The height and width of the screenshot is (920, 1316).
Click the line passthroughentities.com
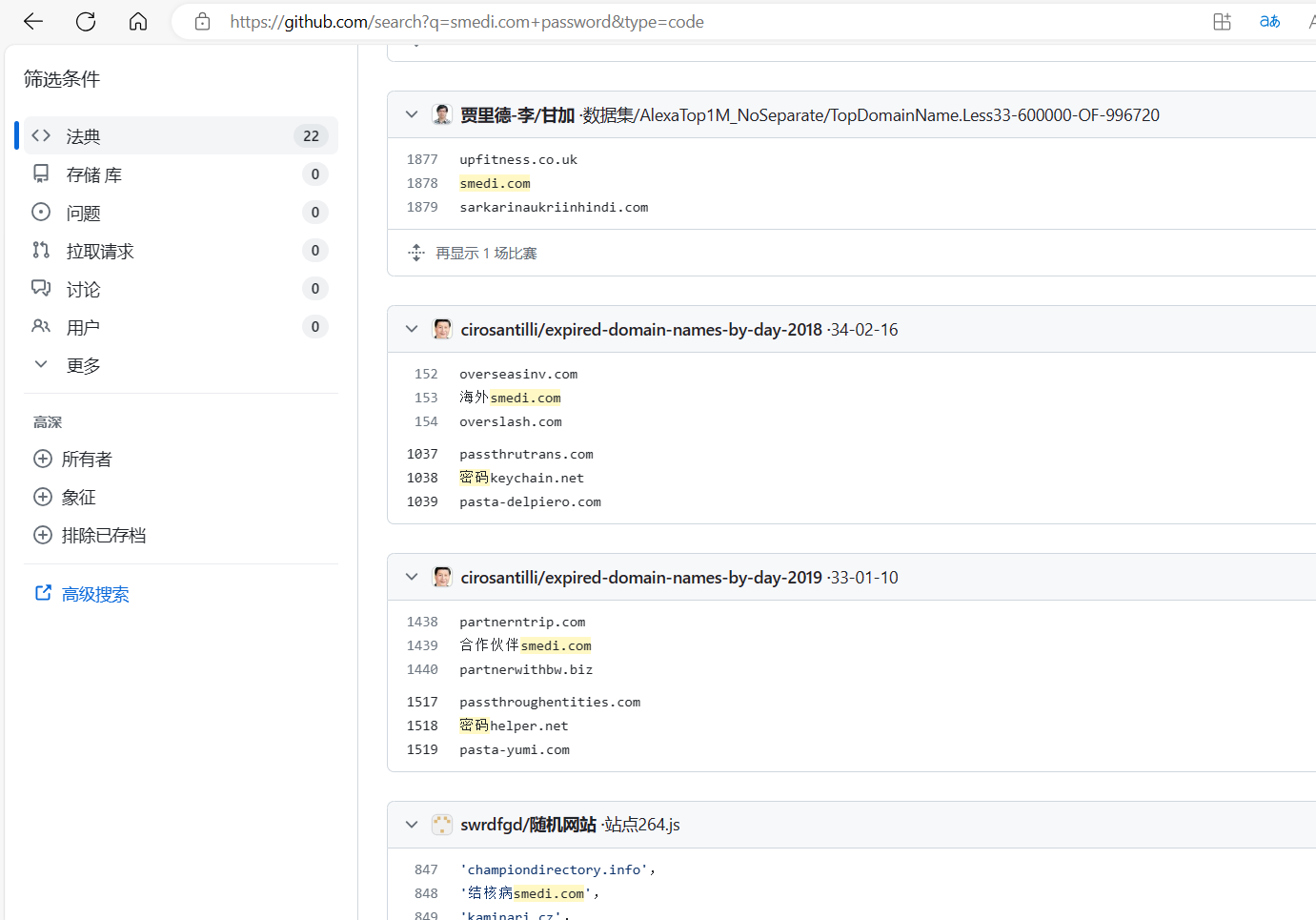point(550,702)
